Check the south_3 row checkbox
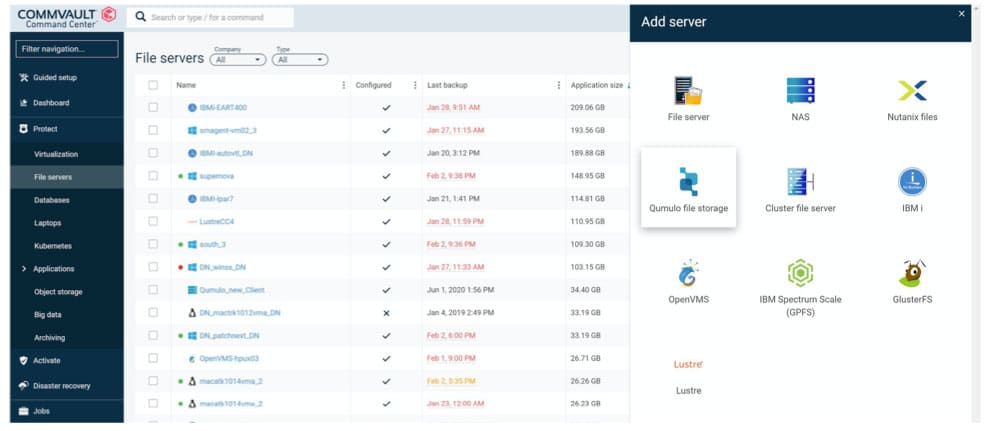This screenshot has width=989, height=431. (x=153, y=244)
